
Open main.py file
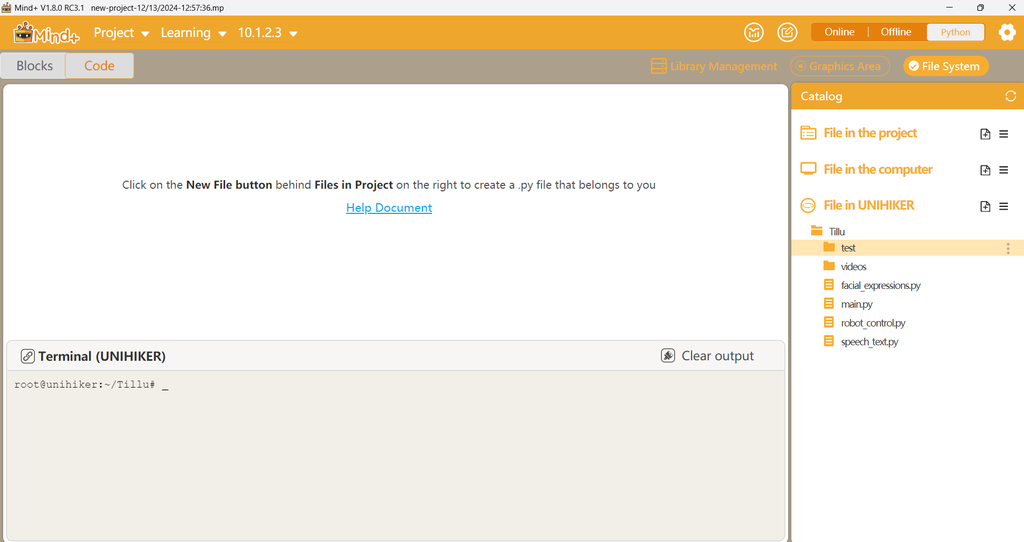tap(856, 304)
